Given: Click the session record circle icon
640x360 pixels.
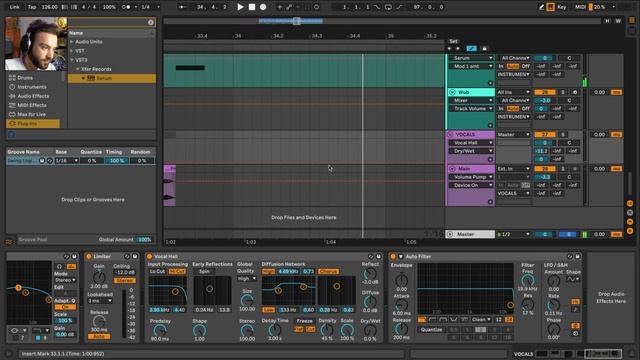Looking at the screenshot, I should pos(316,7).
